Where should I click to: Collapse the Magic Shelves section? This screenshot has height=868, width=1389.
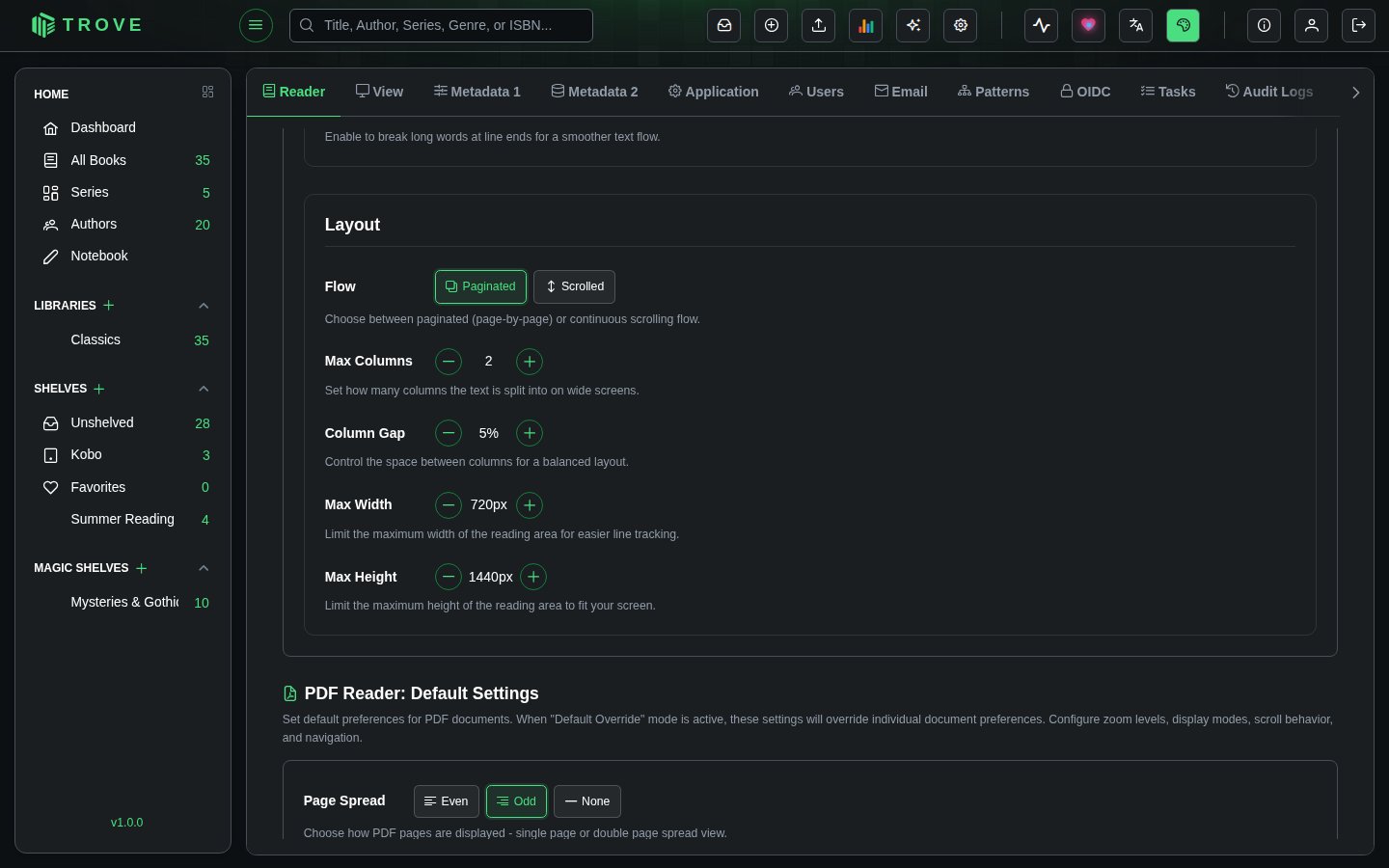click(x=204, y=568)
